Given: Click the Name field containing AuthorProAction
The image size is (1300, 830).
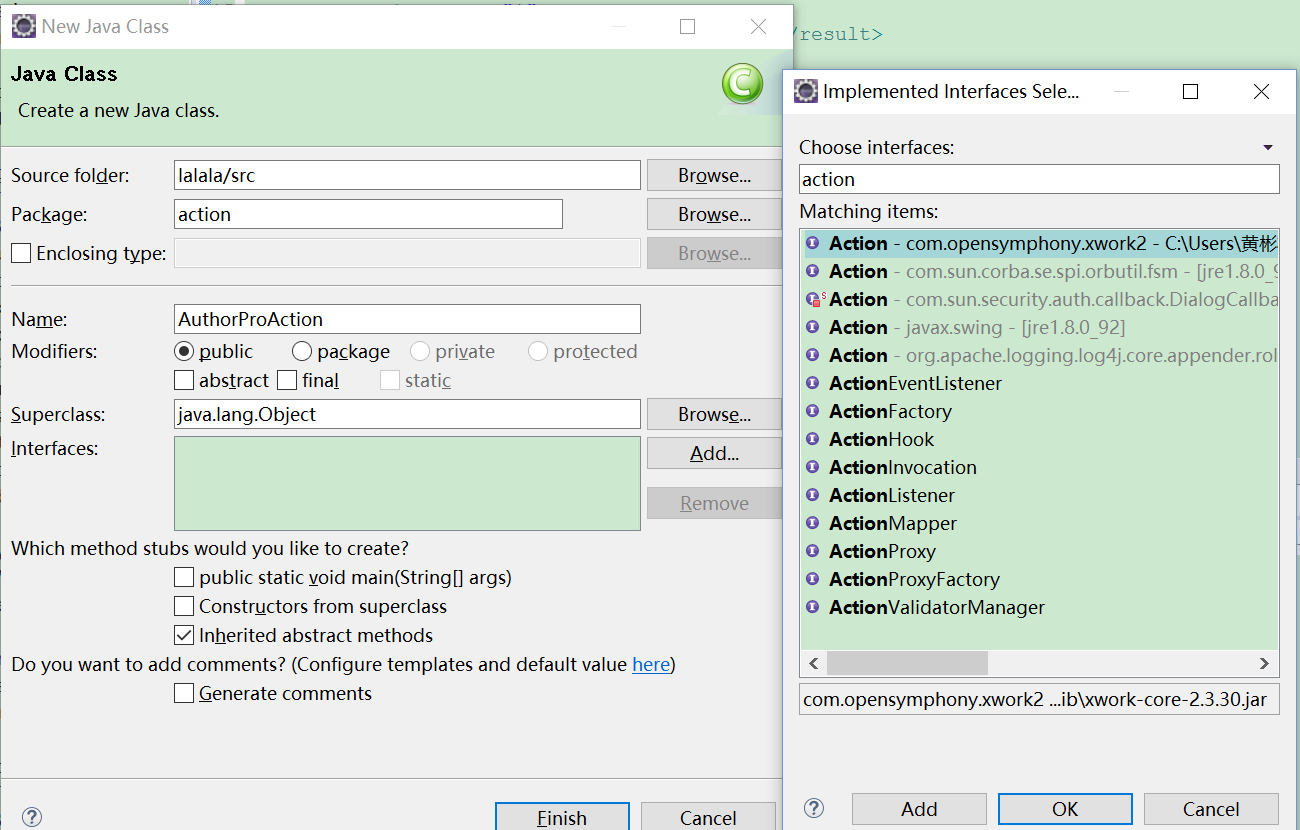Looking at the screenshot, I should pyautogui.click(x=407, y=319).
